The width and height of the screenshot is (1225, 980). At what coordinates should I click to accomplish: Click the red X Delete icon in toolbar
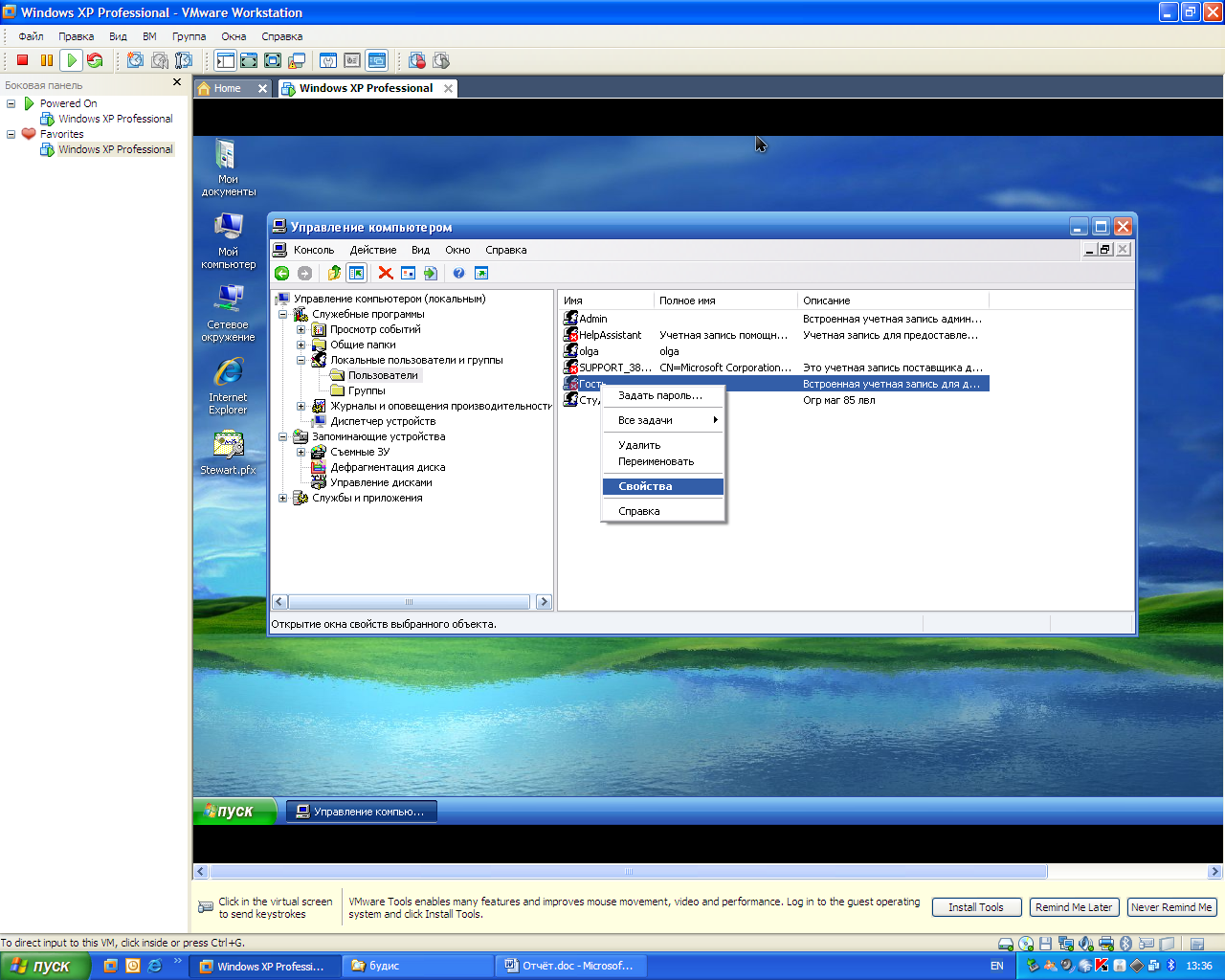386,273
